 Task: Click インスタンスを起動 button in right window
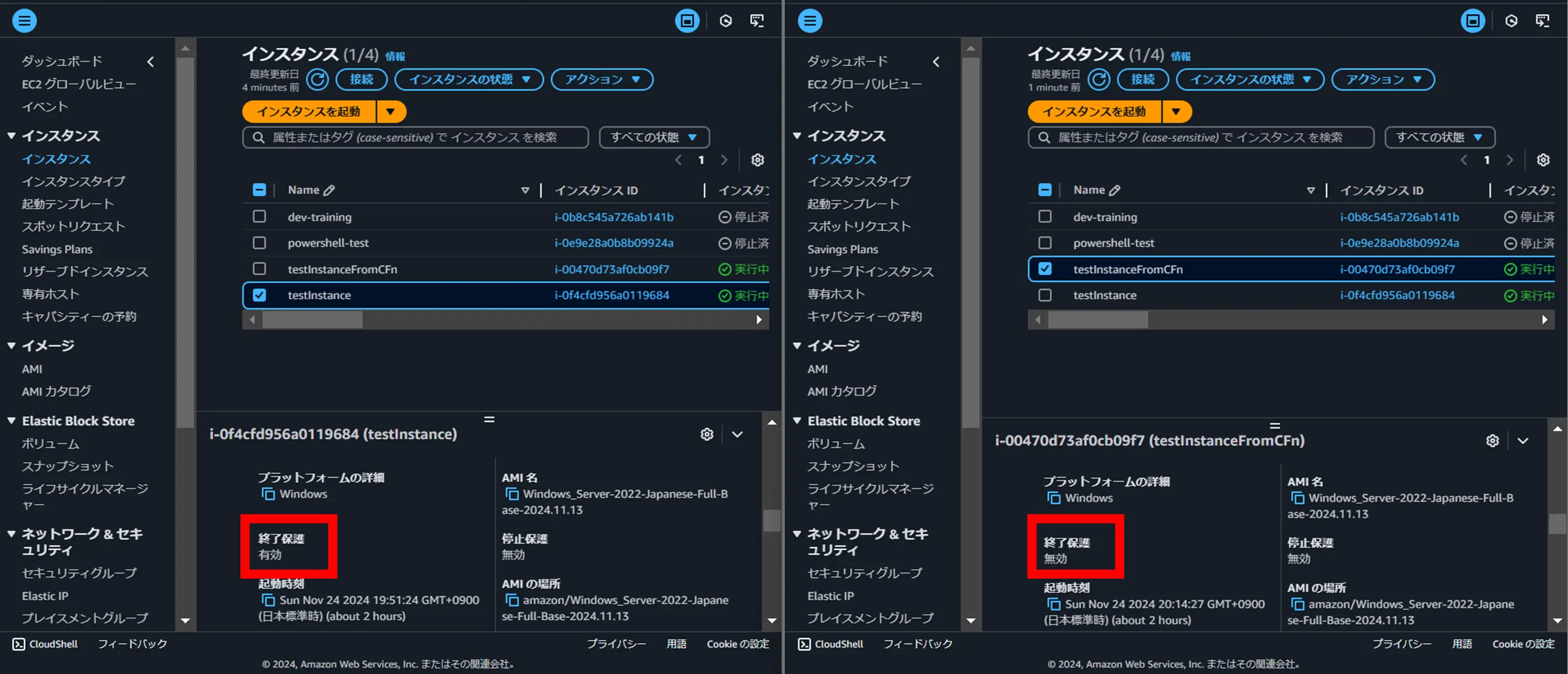point(1094,112)
